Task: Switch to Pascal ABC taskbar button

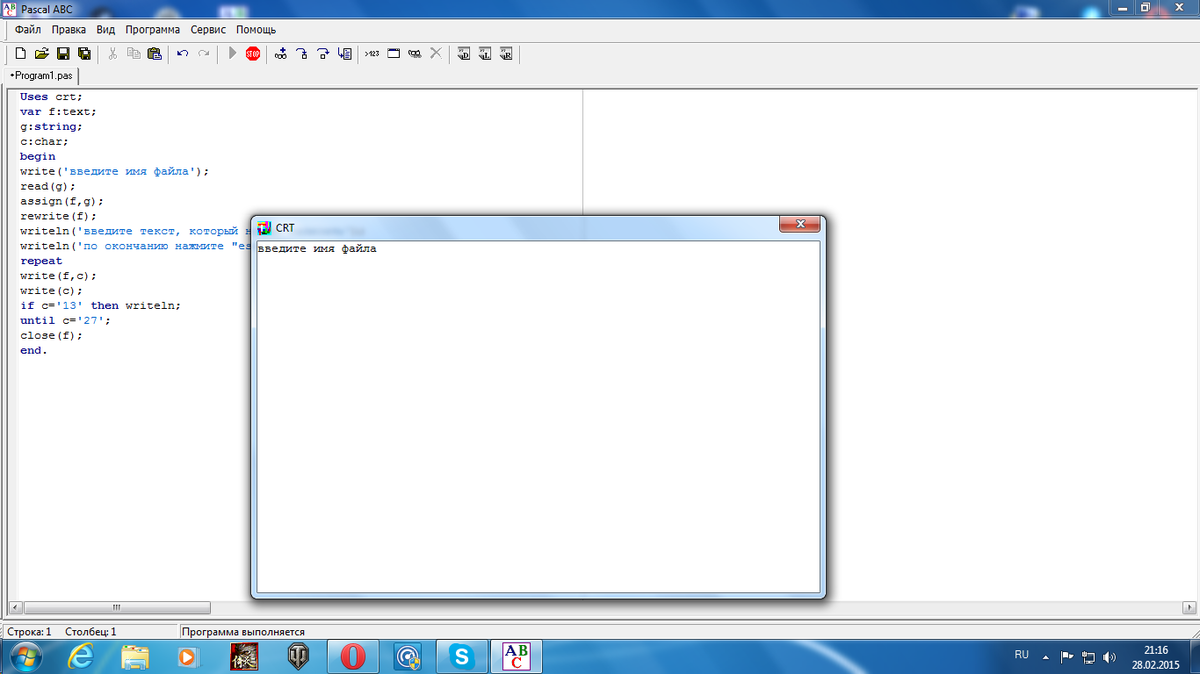Action: (x=516, y=656)
